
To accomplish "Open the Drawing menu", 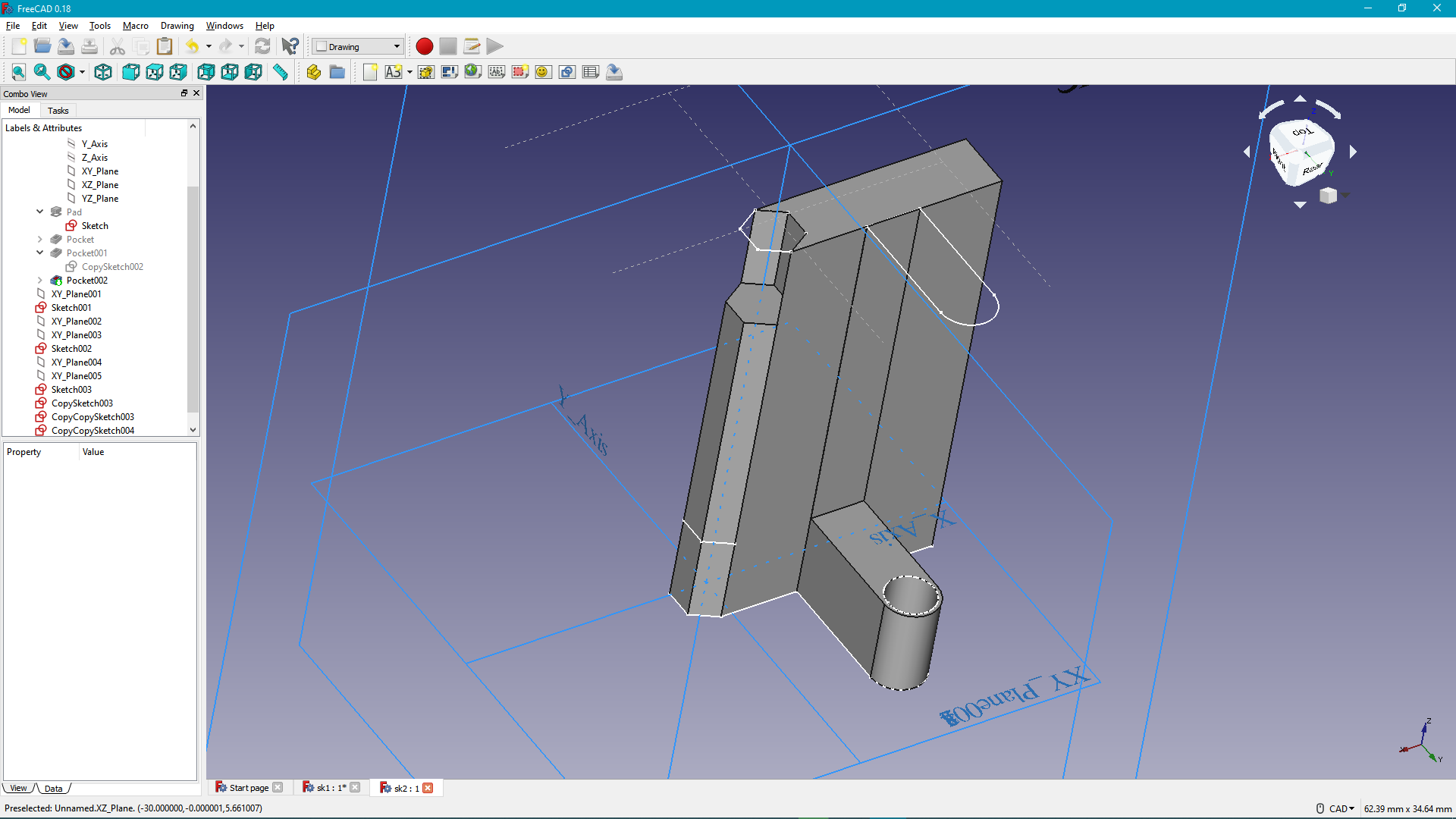I will (177, 25).
